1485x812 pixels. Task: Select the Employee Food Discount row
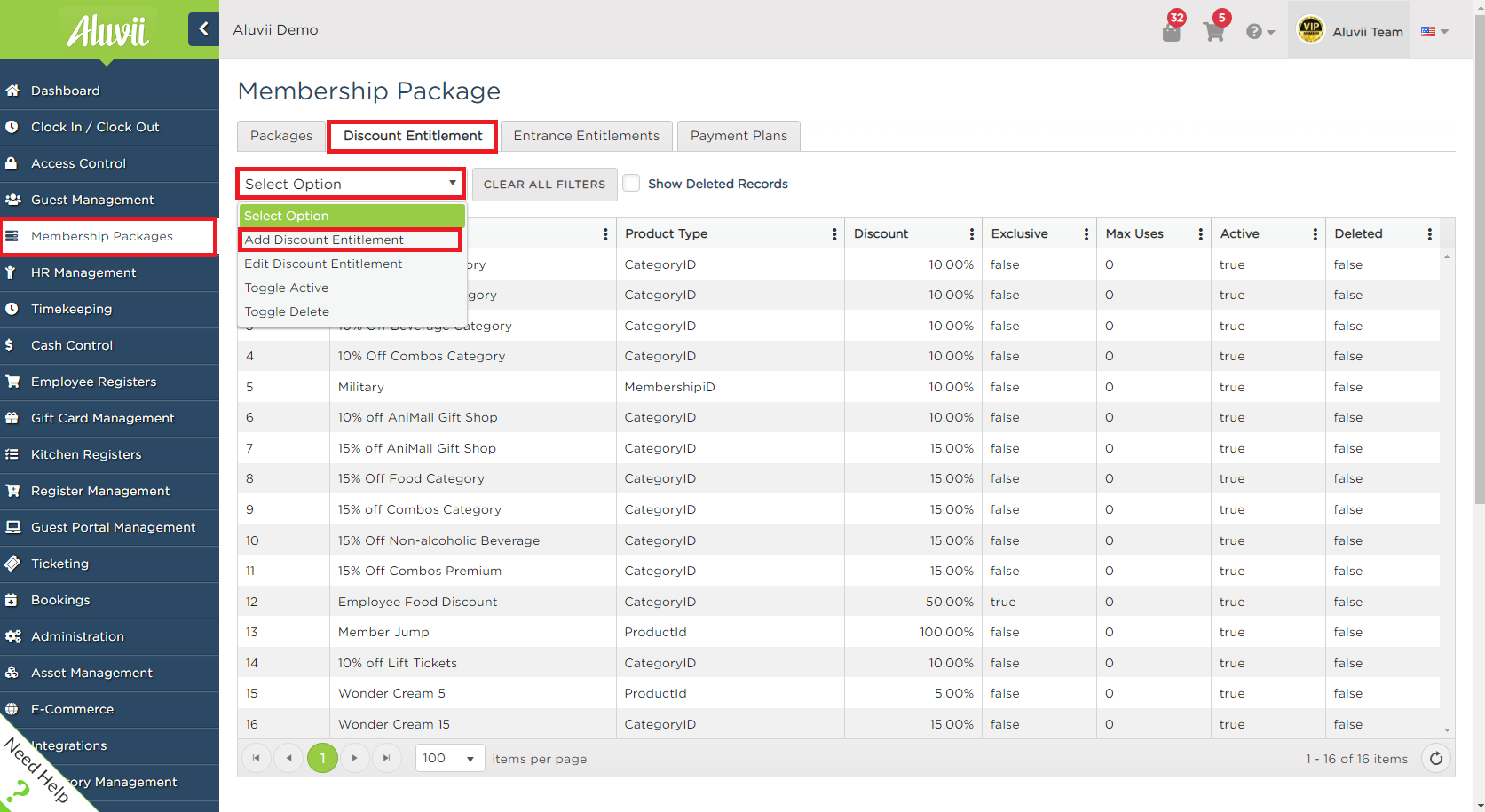839,602
